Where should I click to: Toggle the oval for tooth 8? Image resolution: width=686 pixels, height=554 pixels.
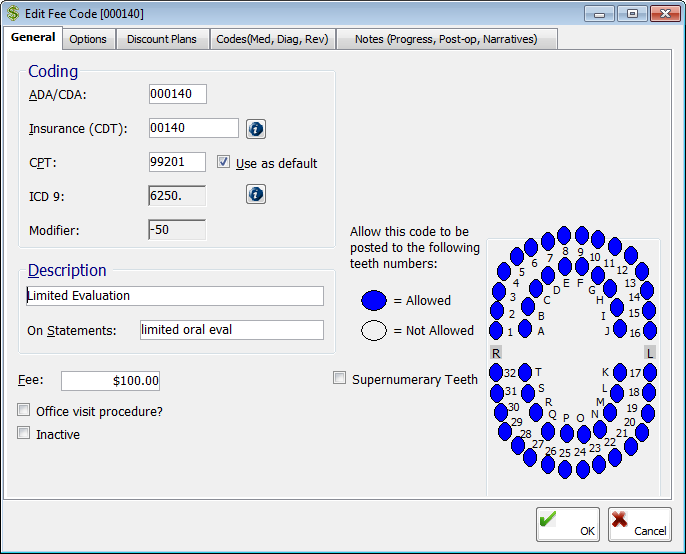pyautogui.click(x=564, y=235)
